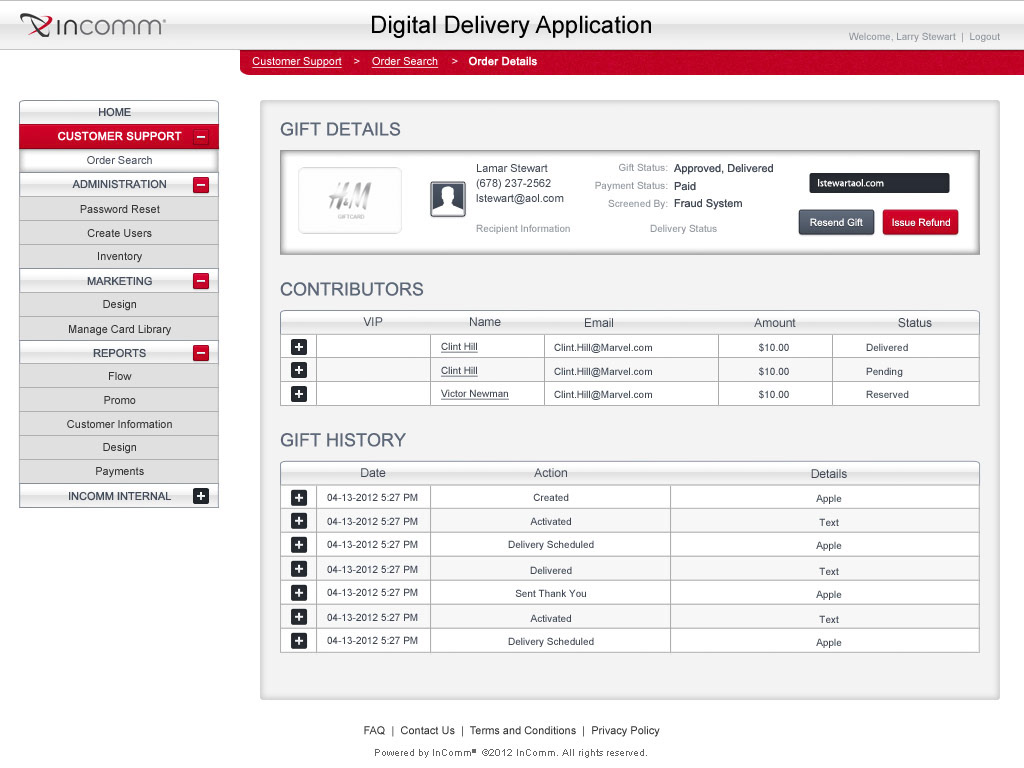The width and height of the screenshot is (1024, 768).
Task: Click the InComm logo
Action: pyautogui.click(x=93, y=25)
